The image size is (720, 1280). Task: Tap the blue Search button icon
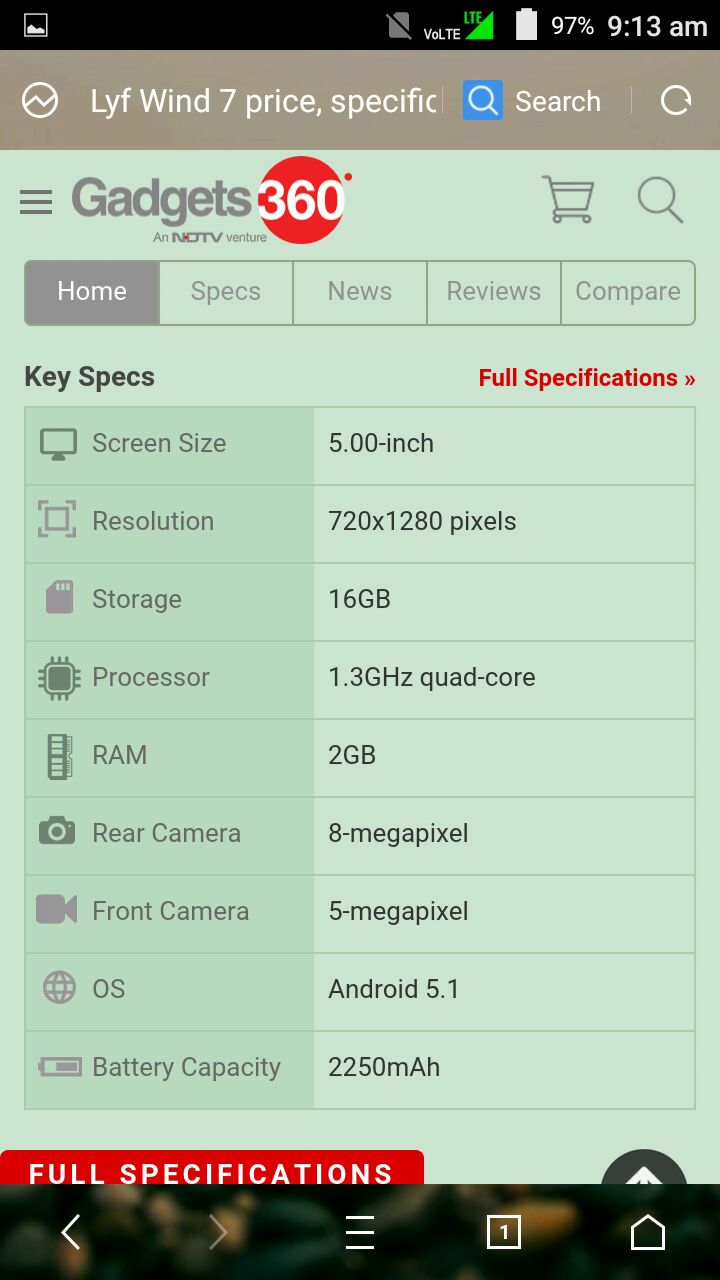click(x=483, y=101)
